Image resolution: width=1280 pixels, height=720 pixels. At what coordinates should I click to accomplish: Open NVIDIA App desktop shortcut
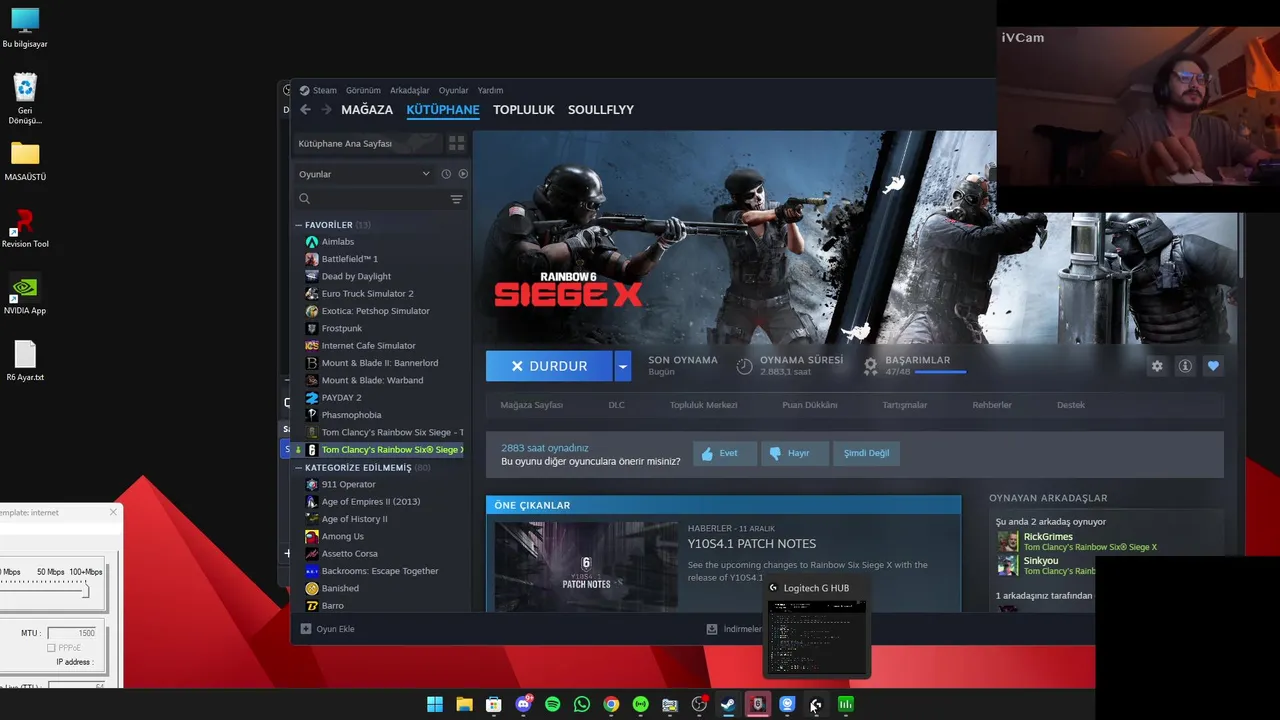[x=25, y=296]
